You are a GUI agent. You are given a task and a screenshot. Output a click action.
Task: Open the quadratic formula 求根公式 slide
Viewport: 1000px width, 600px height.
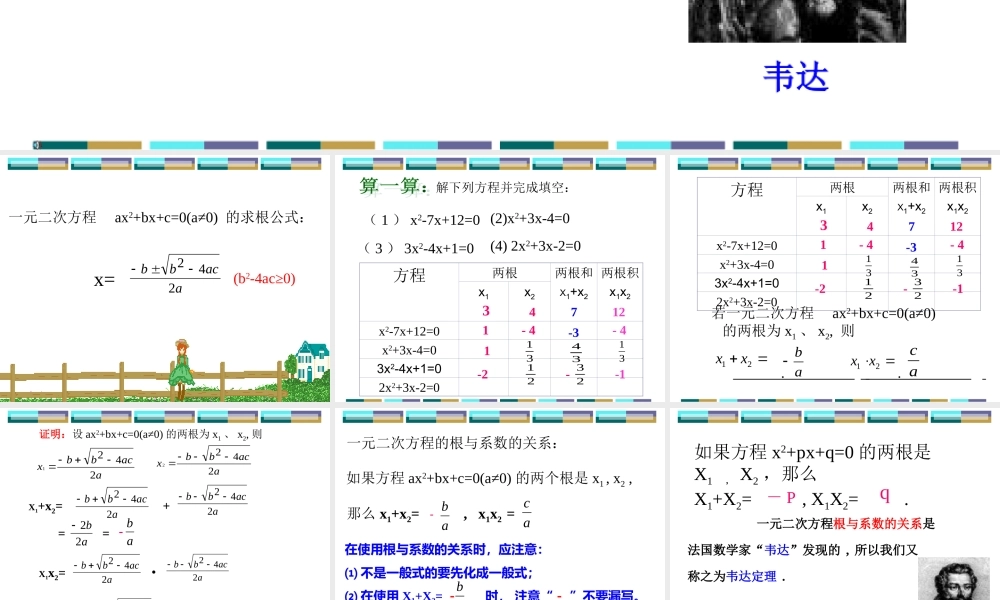click(165, 279)
